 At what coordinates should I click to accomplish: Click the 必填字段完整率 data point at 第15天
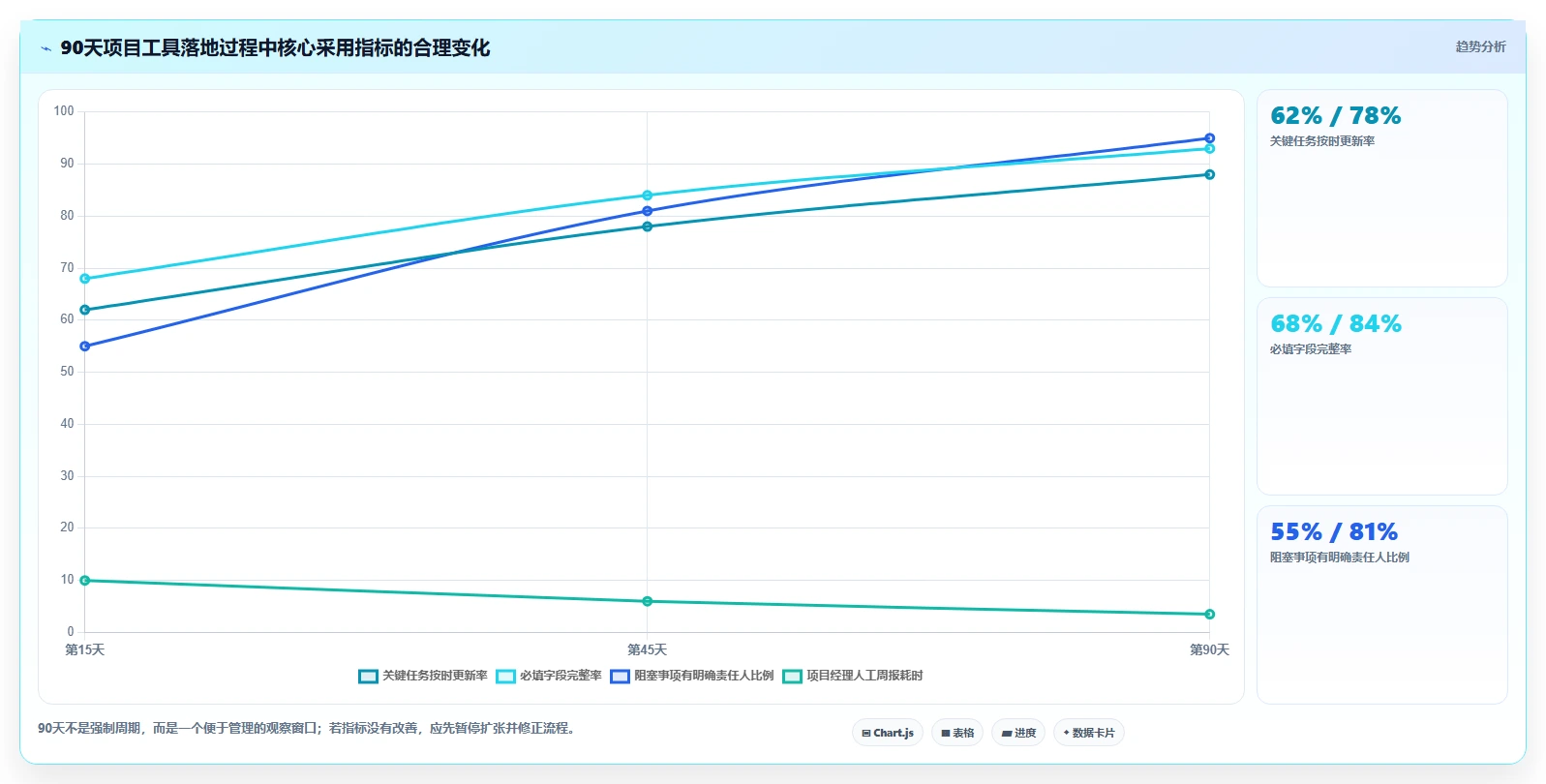(x=85, y=279)
